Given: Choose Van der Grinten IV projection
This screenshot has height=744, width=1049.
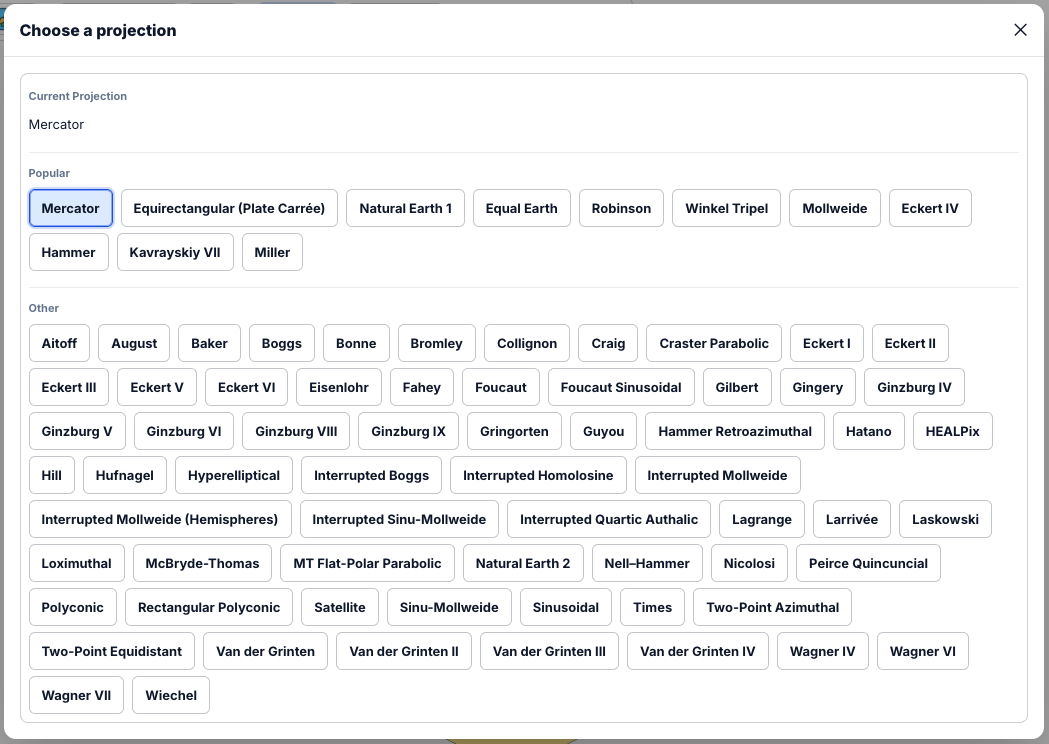Looking at the screenshot, I should 697,651.
